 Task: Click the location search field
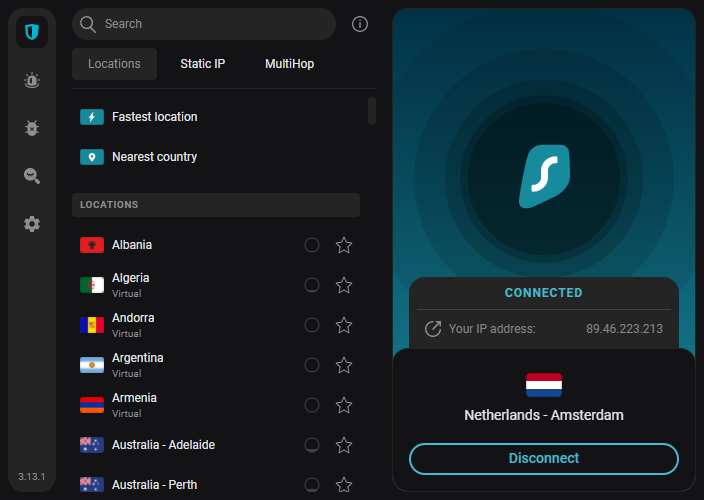204,24
